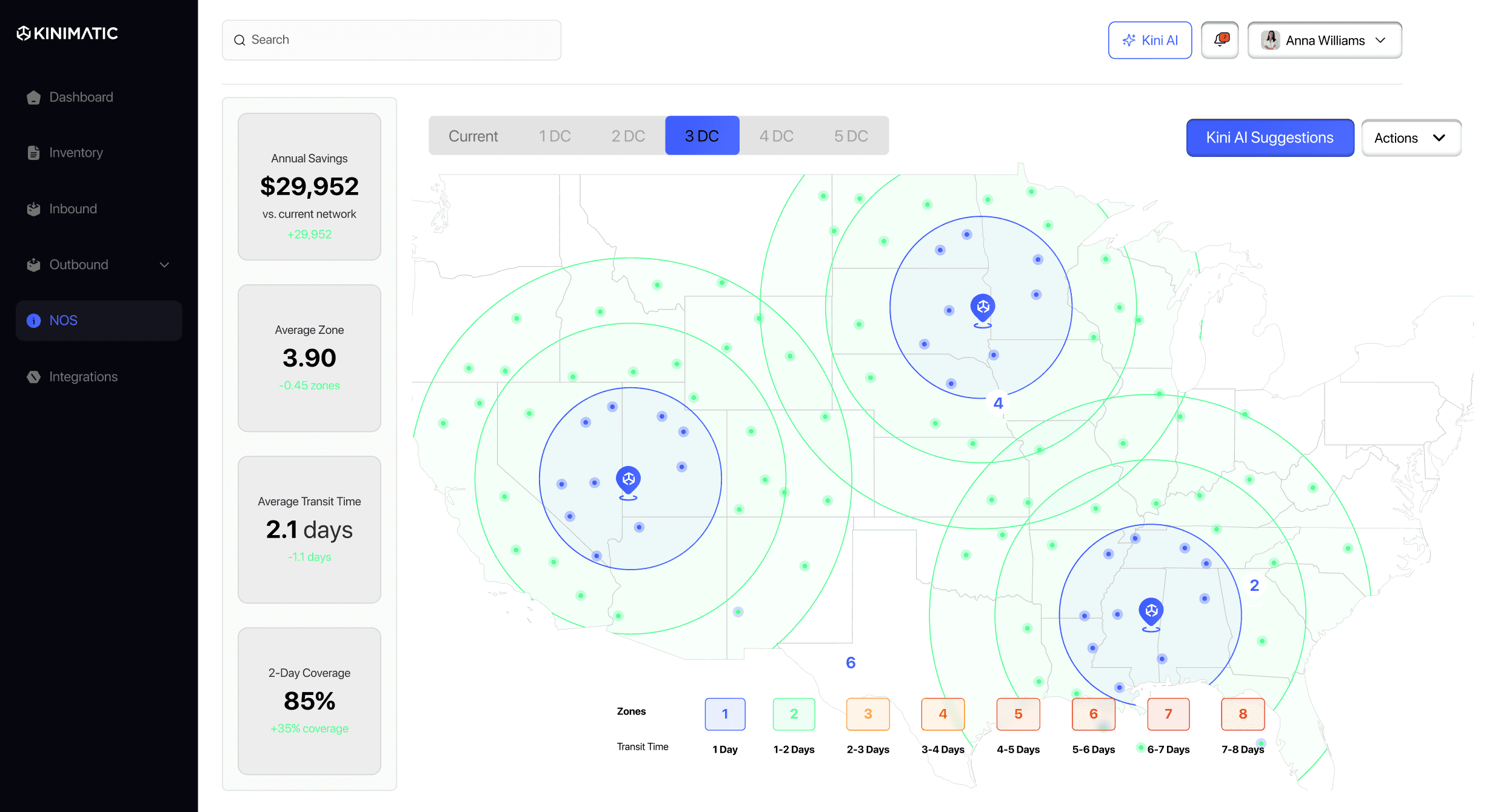Click the Kini AI Suggestions button

click(x=1270, y=138)
